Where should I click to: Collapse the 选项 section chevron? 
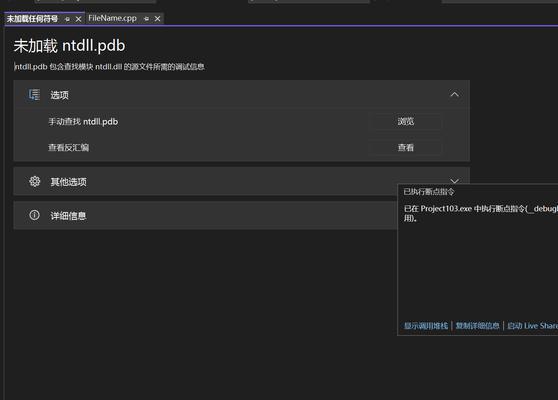click(x=454, y=95)
